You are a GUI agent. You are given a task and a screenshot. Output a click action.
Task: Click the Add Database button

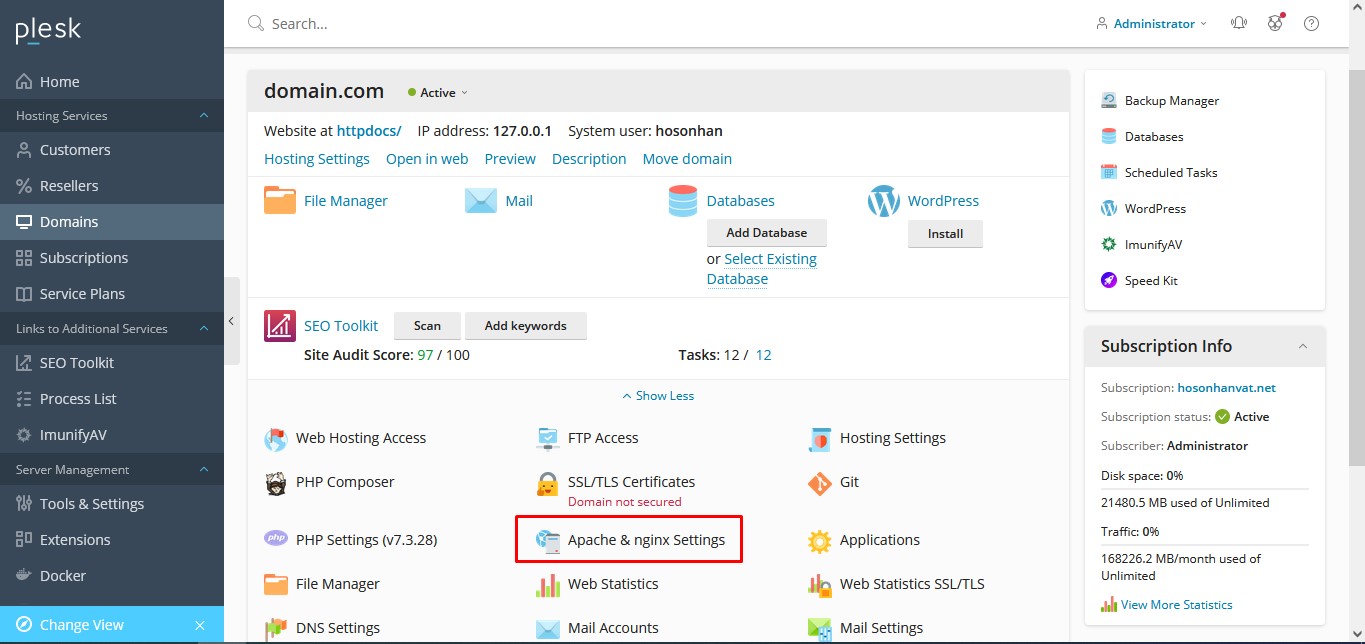coord(766,232)
